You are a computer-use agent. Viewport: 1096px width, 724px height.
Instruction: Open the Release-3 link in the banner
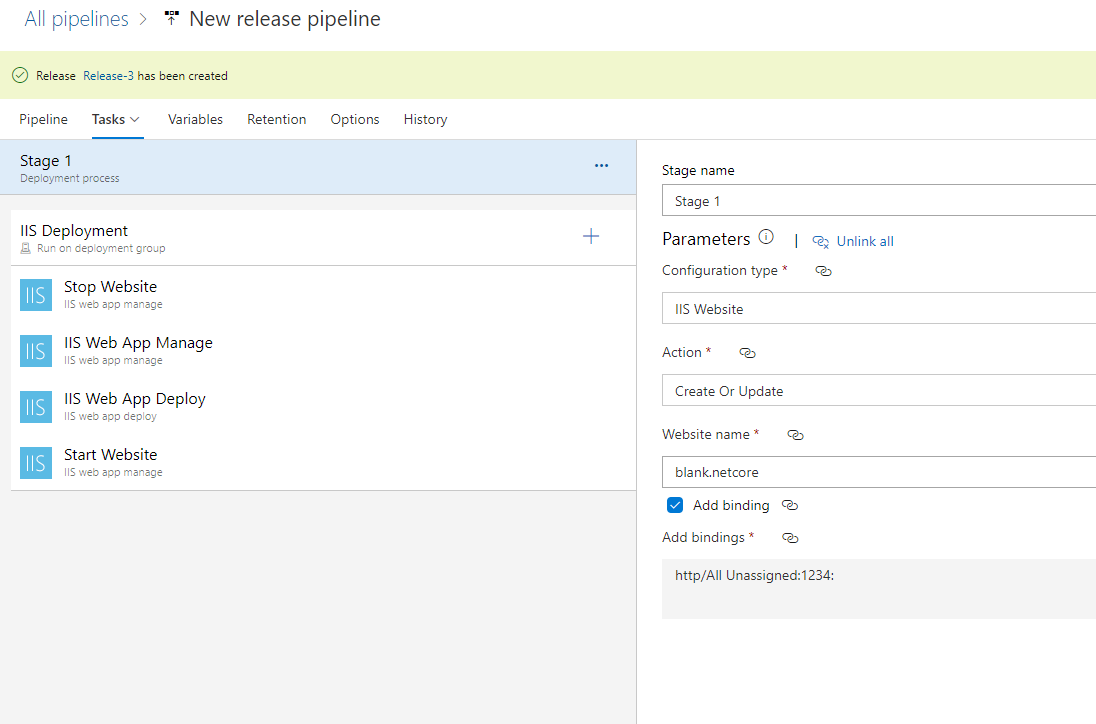point(110,75)
